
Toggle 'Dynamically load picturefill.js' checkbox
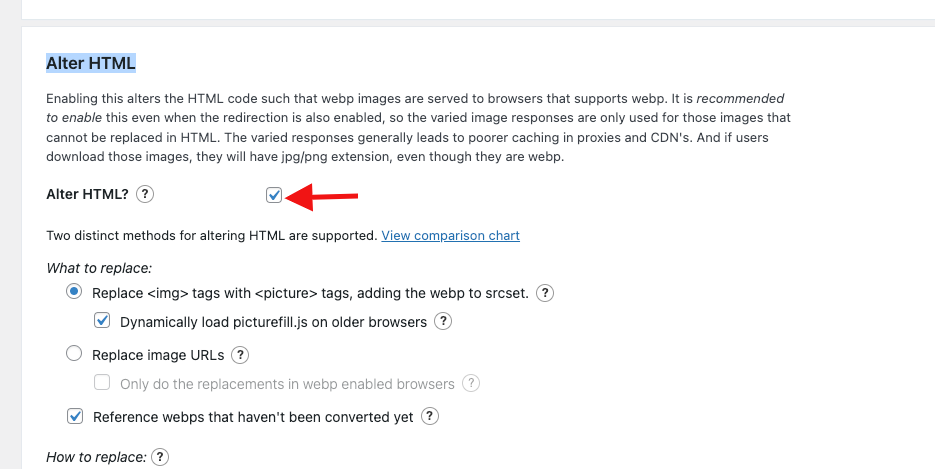pos(102,321)
